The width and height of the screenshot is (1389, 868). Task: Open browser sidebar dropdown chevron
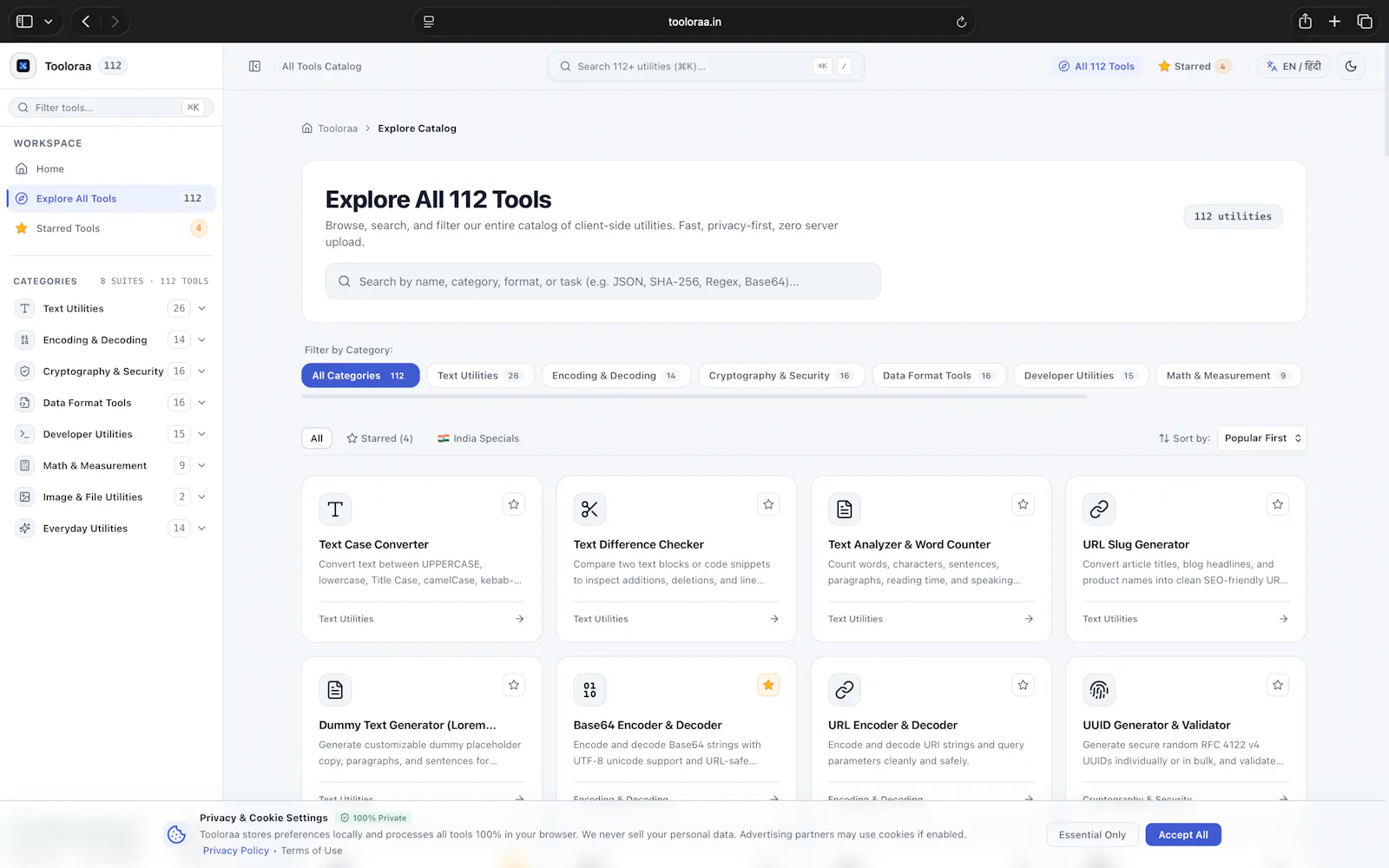49,22
